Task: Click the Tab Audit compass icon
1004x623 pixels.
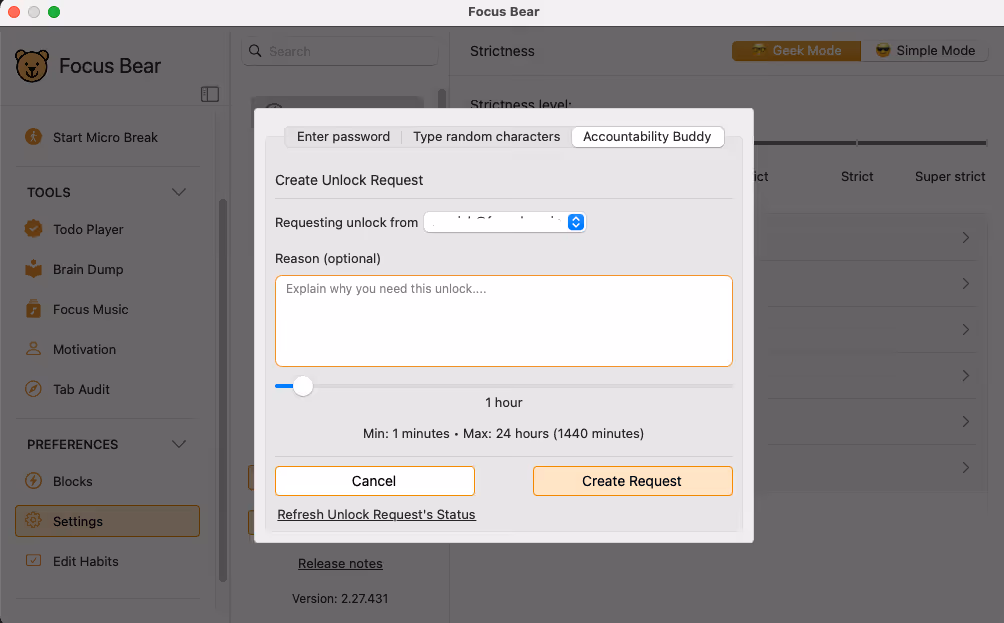Action: coord(33,389)
